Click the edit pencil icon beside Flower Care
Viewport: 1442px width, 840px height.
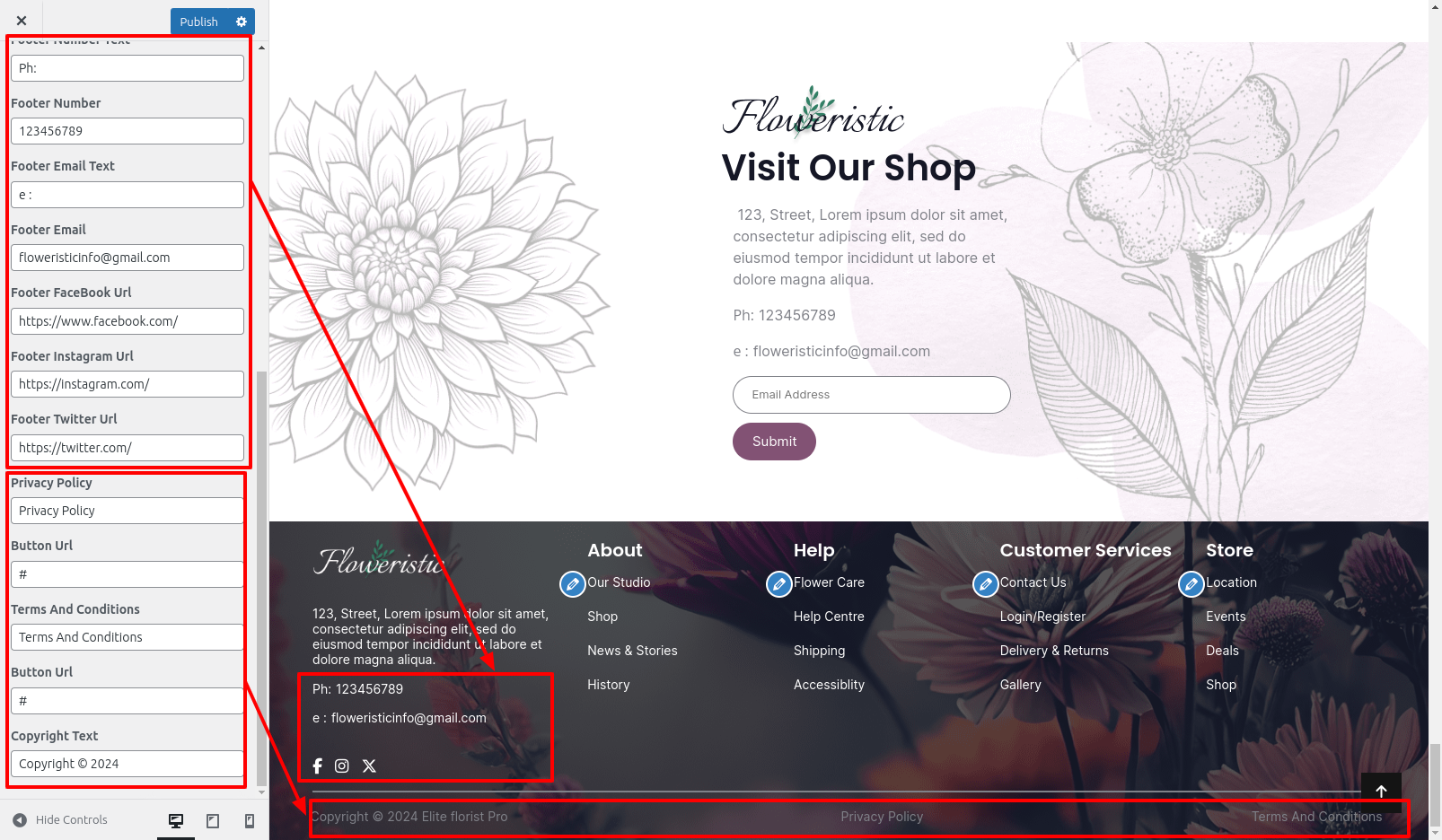(x=779, y=584)
